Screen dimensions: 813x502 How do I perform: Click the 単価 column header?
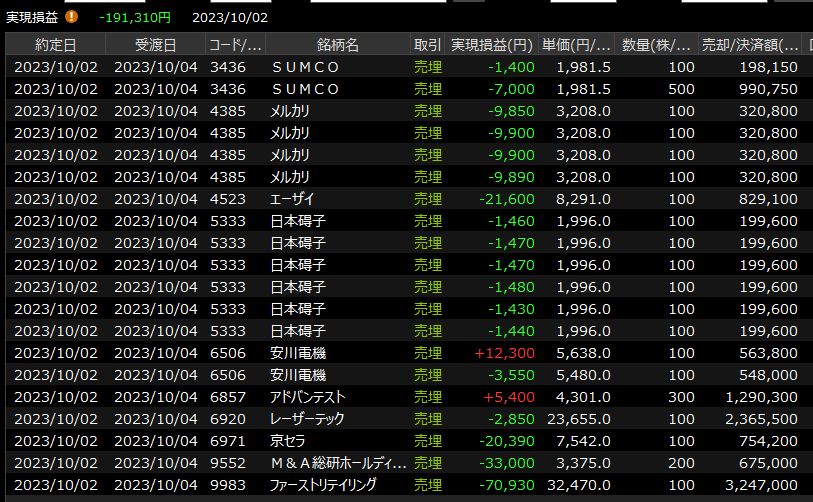576,45
